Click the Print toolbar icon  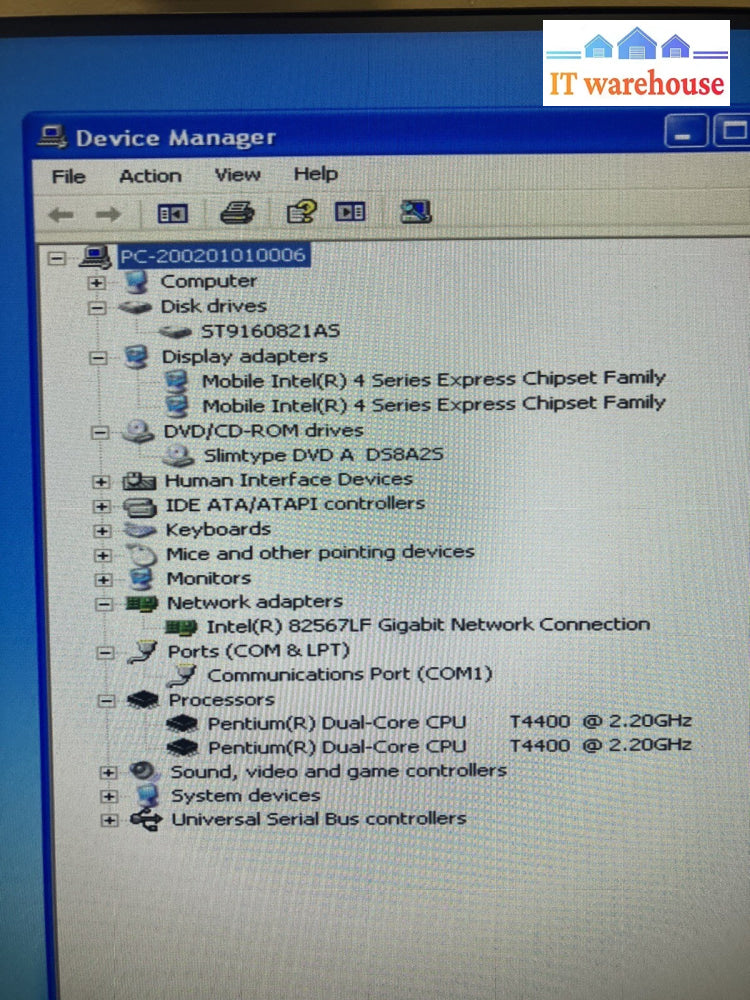[237, 212]
